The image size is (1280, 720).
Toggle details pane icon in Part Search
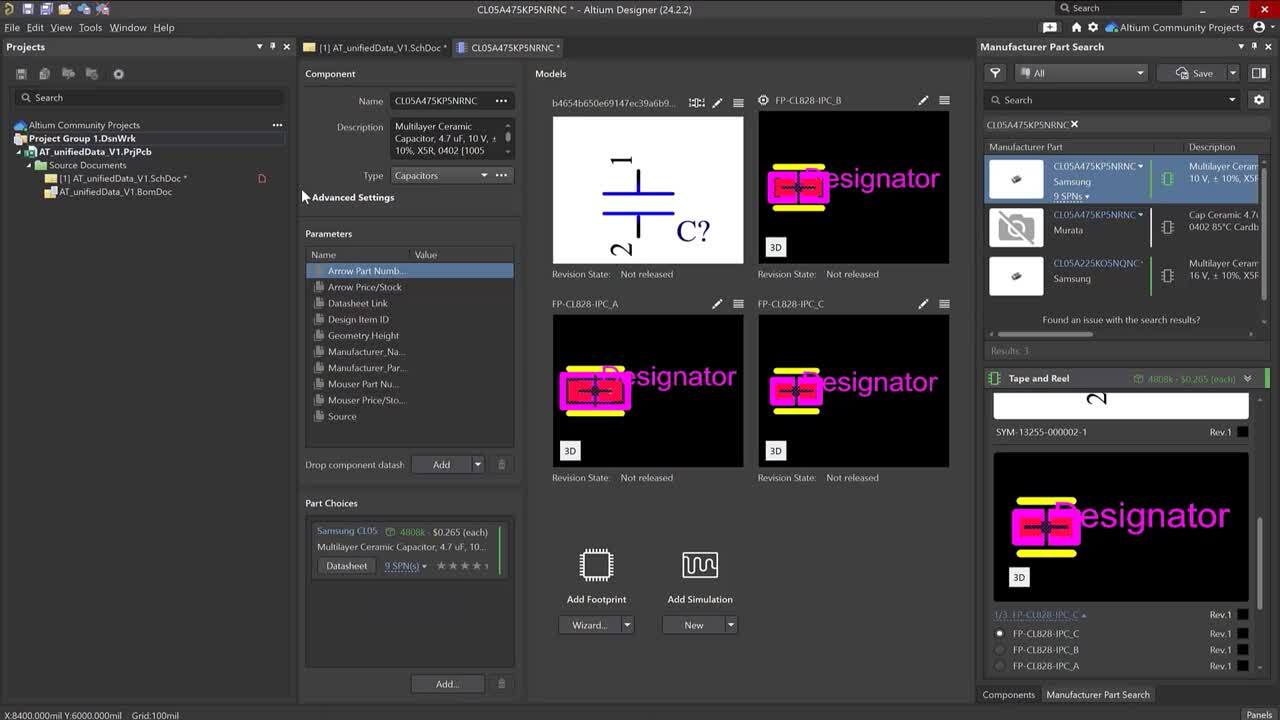point(1259,73)
